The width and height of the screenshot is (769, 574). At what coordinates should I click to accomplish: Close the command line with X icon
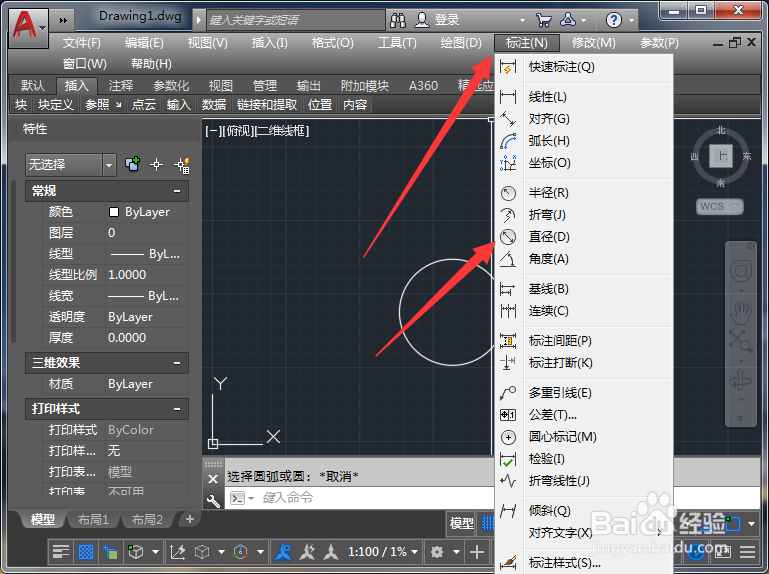(x=213, y=479)
